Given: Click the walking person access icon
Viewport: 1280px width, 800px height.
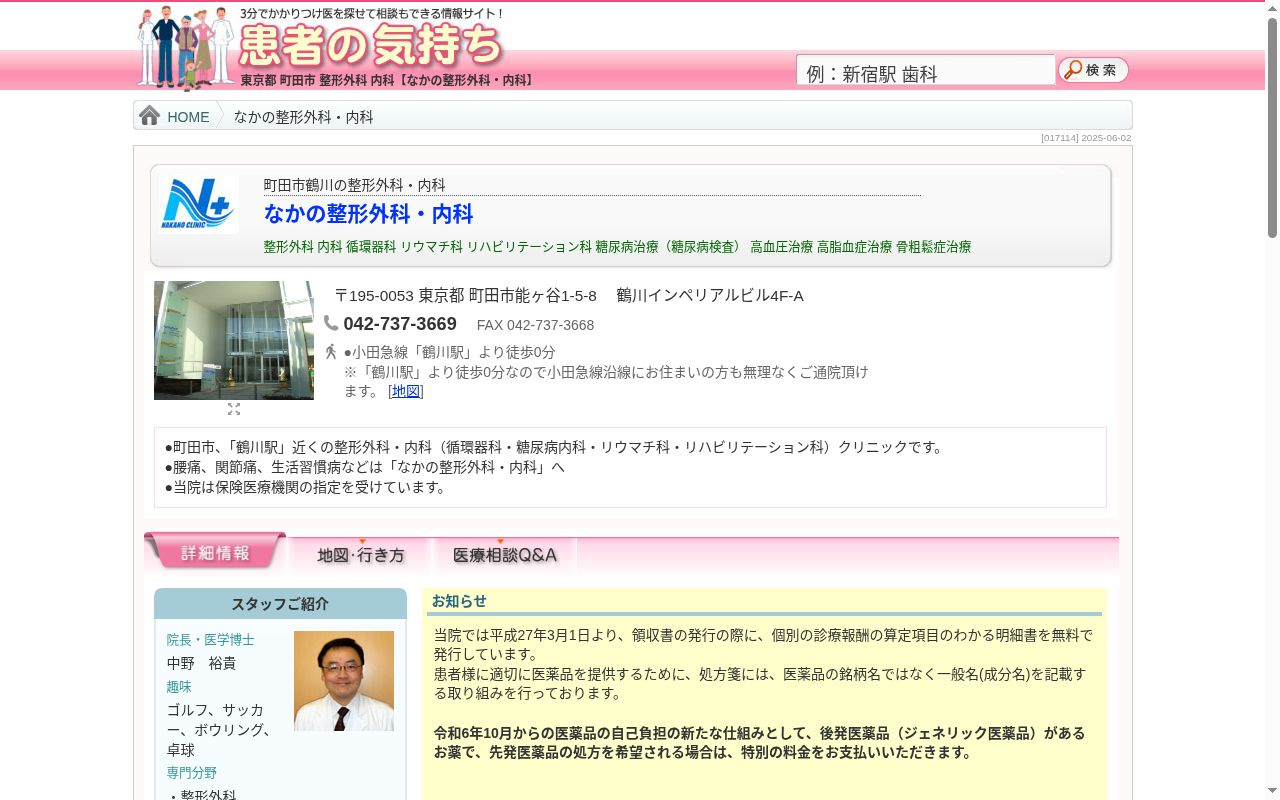Looking at the screenshot, I should coord(331,352).
